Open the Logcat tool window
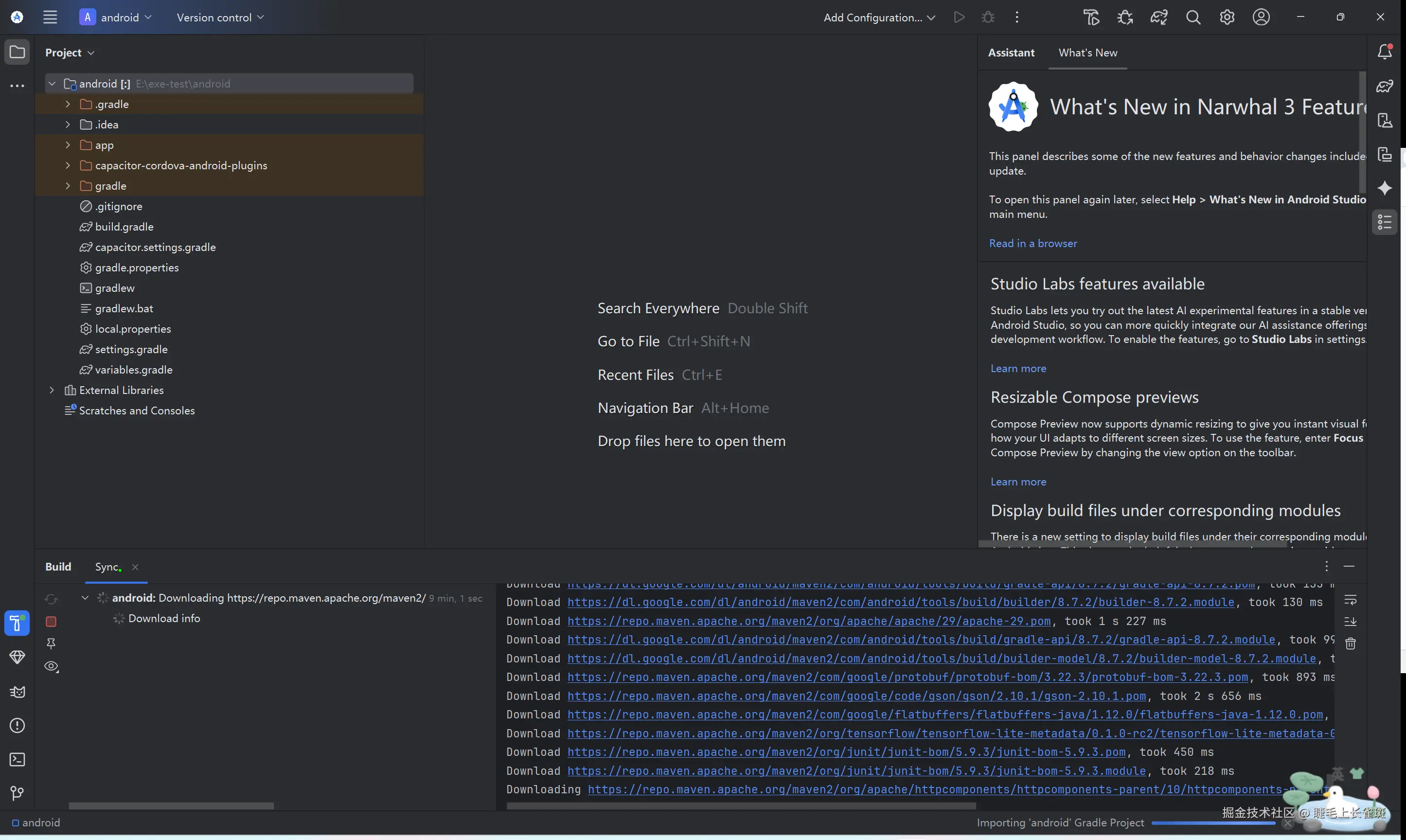 pyautogui.click(x=17, y=692)
